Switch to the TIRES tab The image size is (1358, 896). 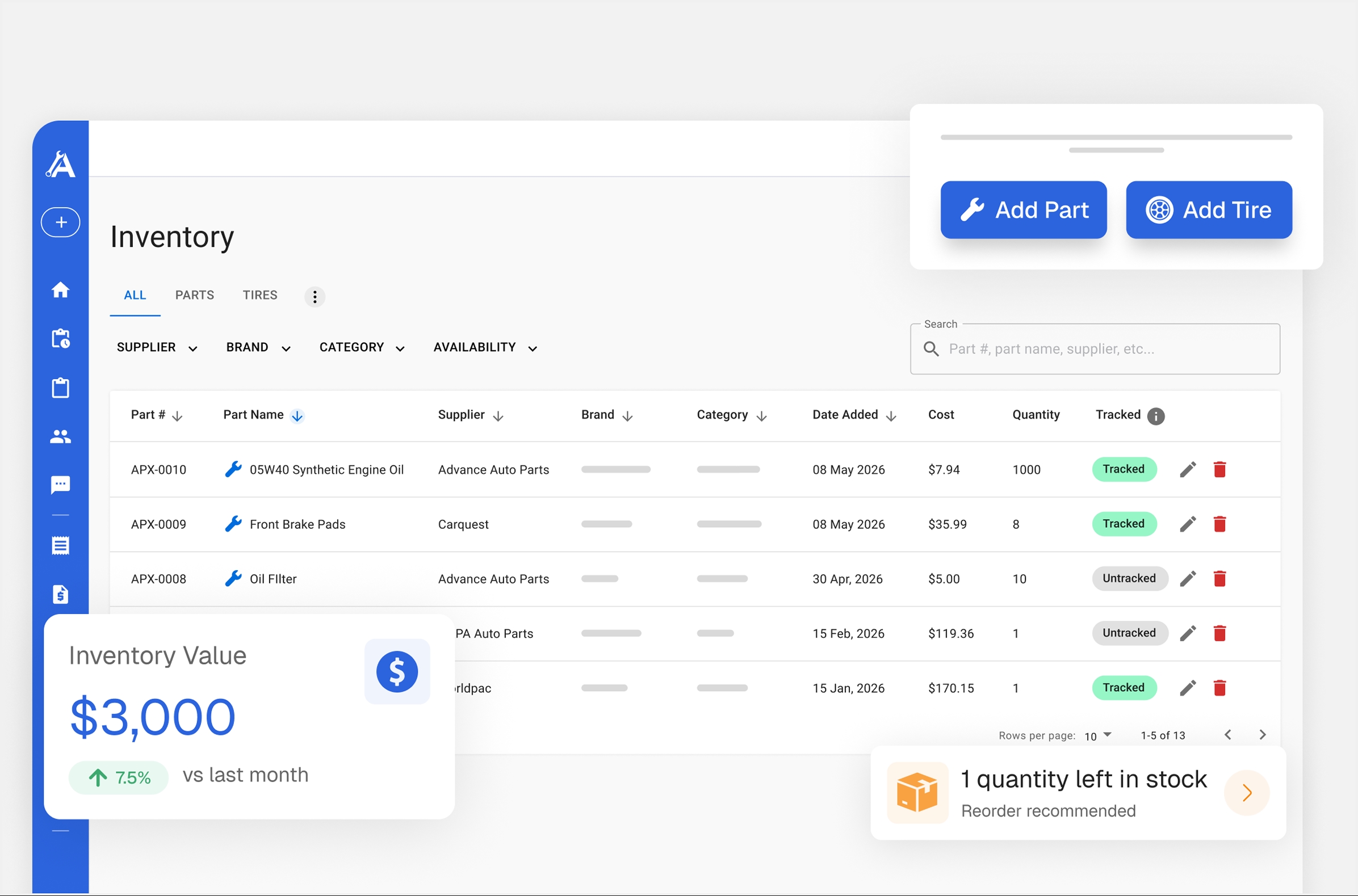pyautogui.click(x=260, y=296)
